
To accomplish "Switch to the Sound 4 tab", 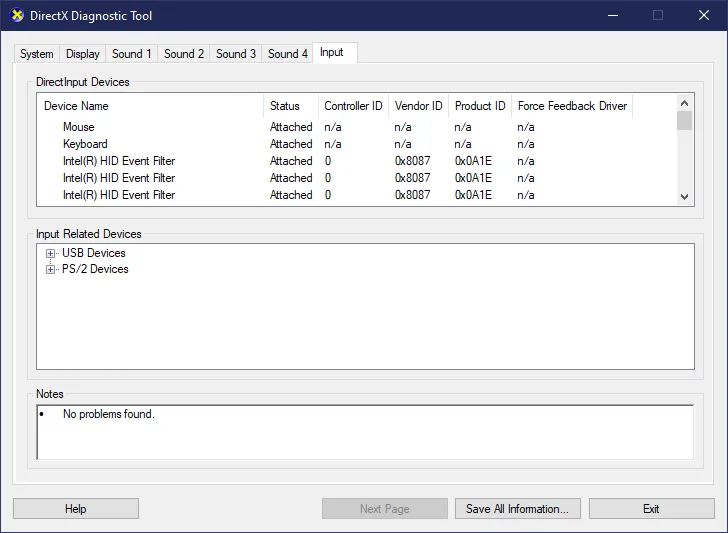I will point(288,54).
